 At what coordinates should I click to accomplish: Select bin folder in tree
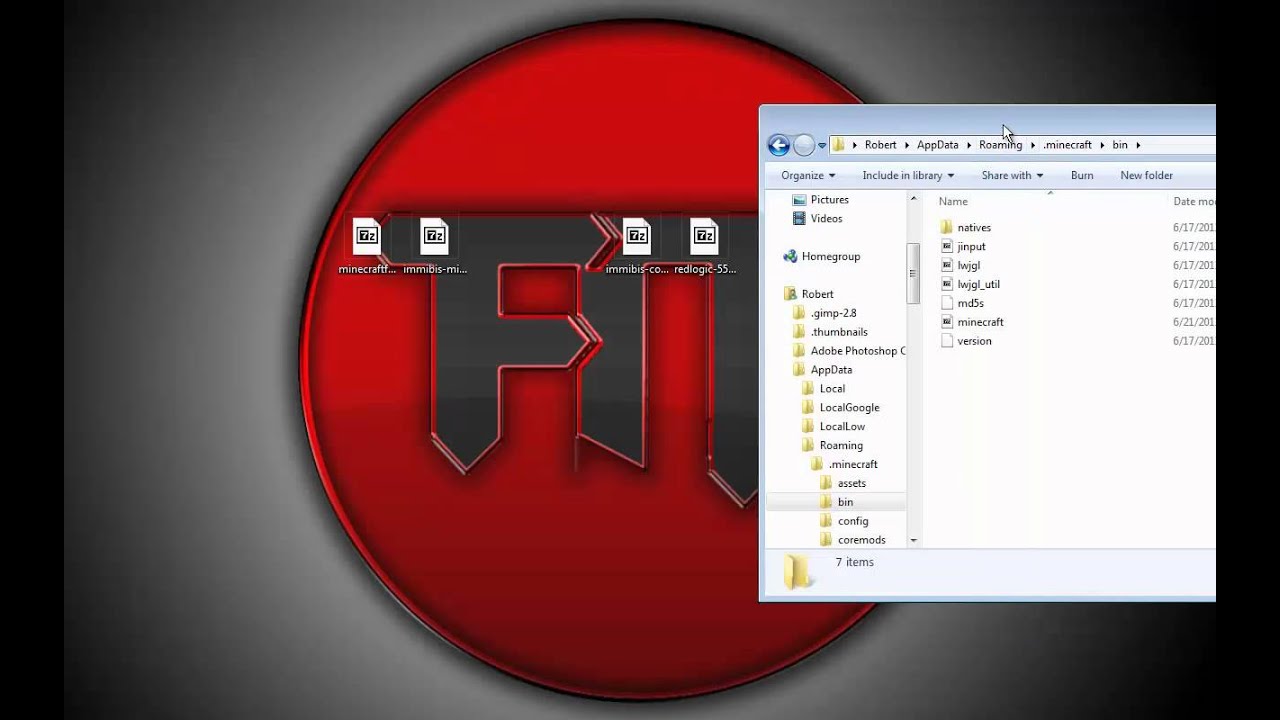(x=836, y=502)
